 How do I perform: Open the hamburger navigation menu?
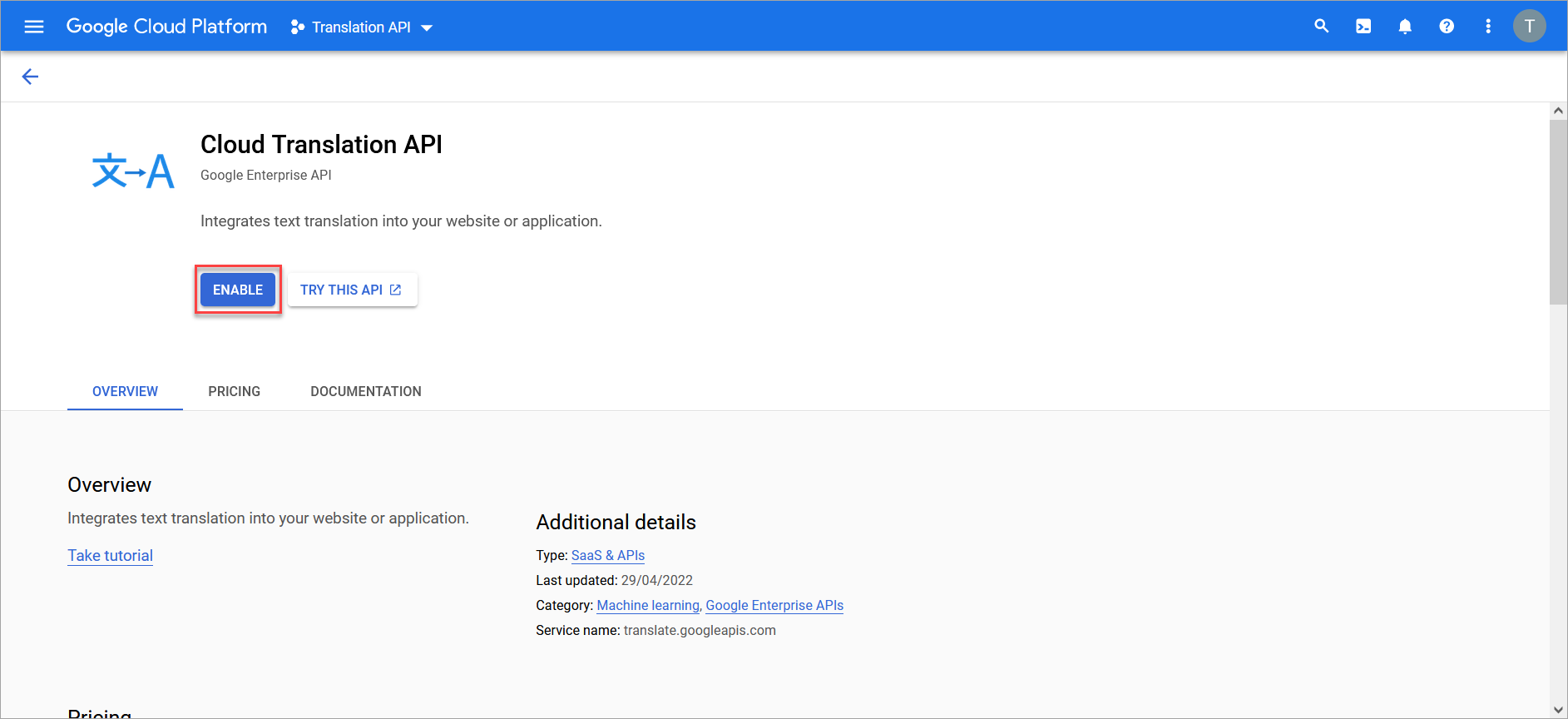pyautogui.click(x=34, y=27)
